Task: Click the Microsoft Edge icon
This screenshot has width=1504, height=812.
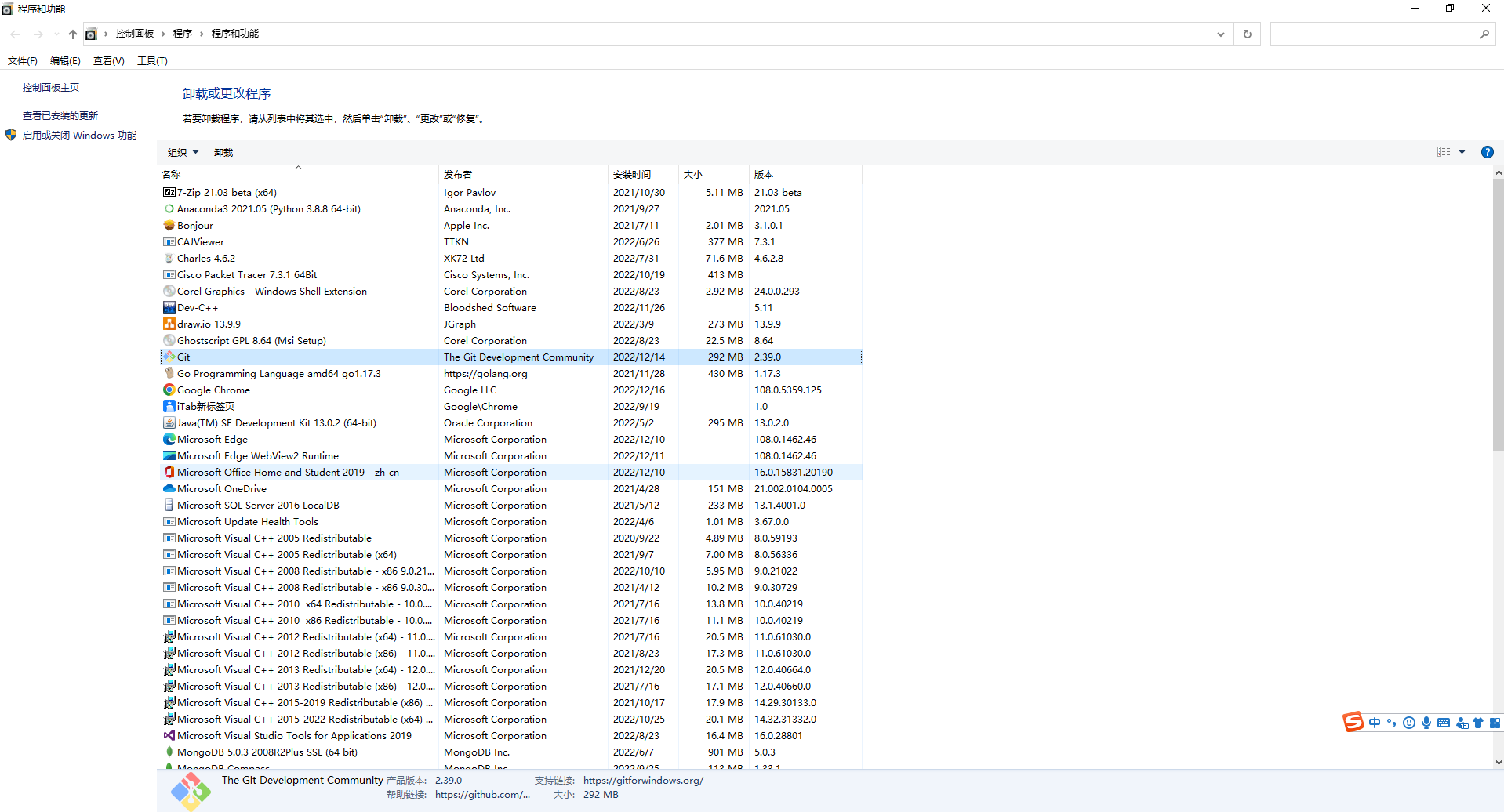Action: point(169,439)
